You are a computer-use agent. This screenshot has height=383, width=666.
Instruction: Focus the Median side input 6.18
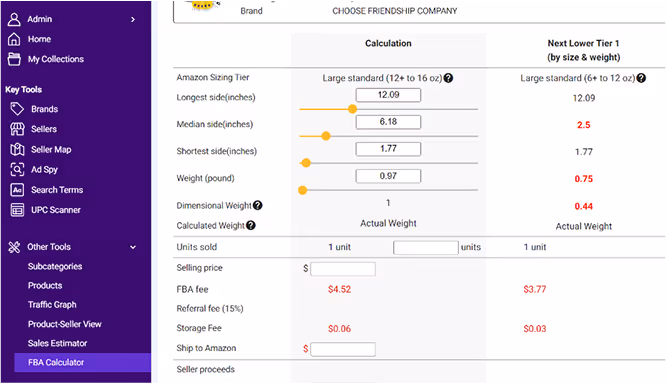point(388,122)
